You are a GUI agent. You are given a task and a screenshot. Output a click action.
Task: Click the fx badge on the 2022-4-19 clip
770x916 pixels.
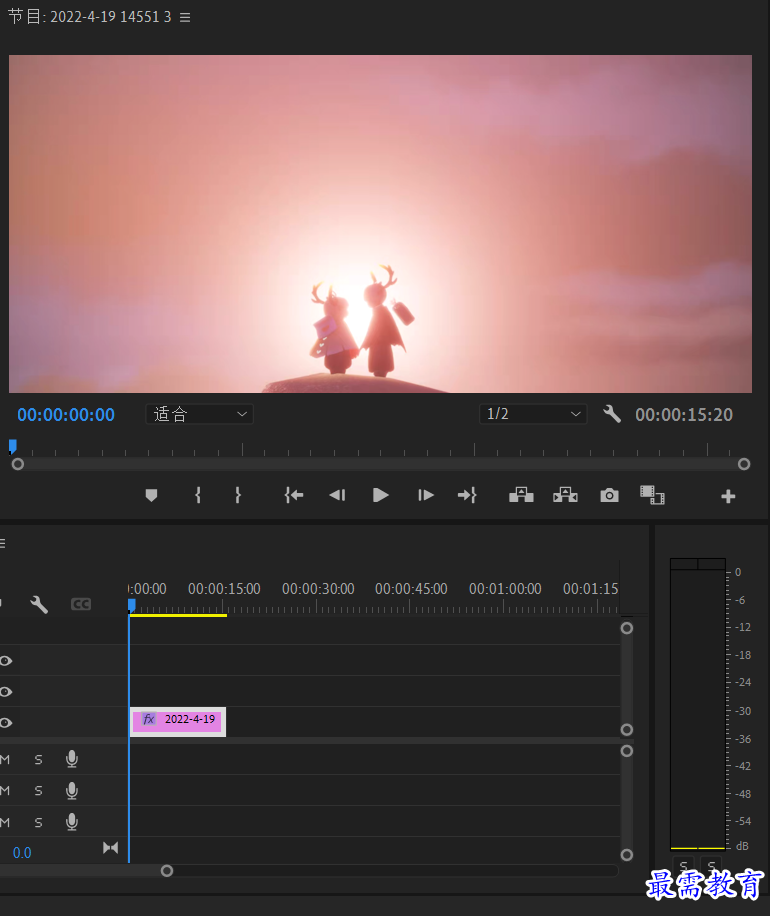(149, 719)
